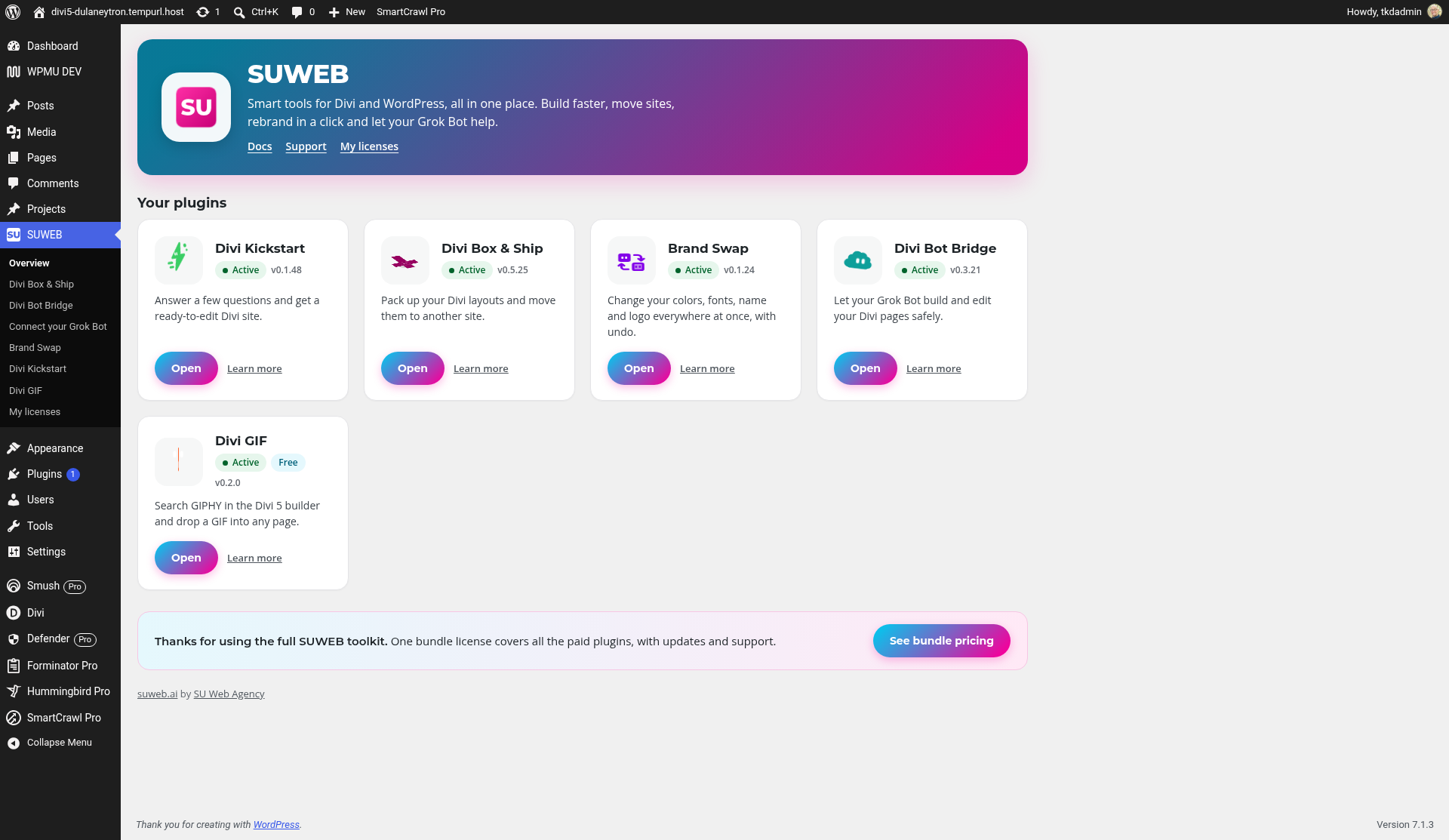Click the Divi GIF plugin icon
The height and width of the screenshot is (840, 1449).
[179, 462]
